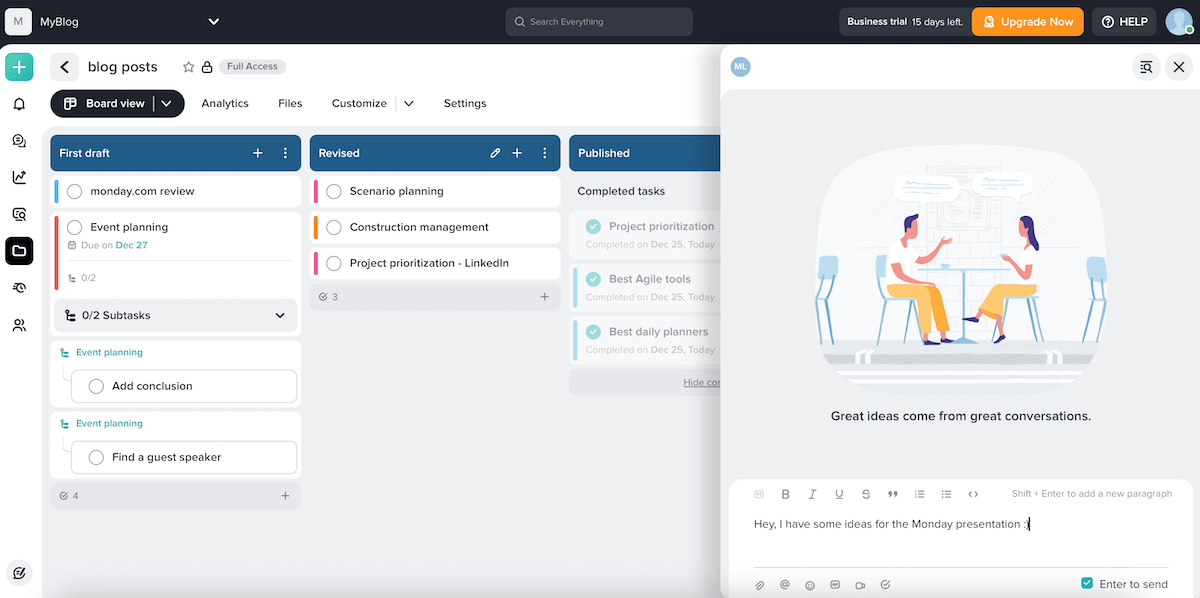Switch to the Analytics tab
The height and width of the screenshot is (598, 1200).
tap(224, 103)
